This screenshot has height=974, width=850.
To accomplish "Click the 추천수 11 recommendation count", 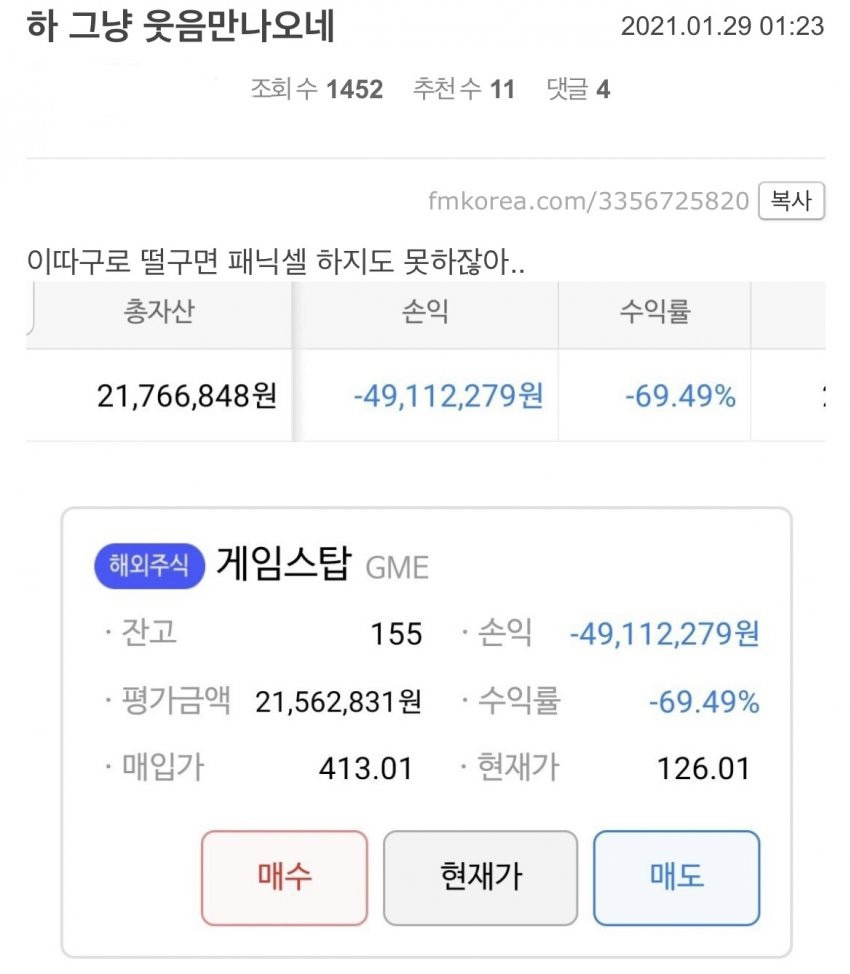I will click(x=463, y=90).
